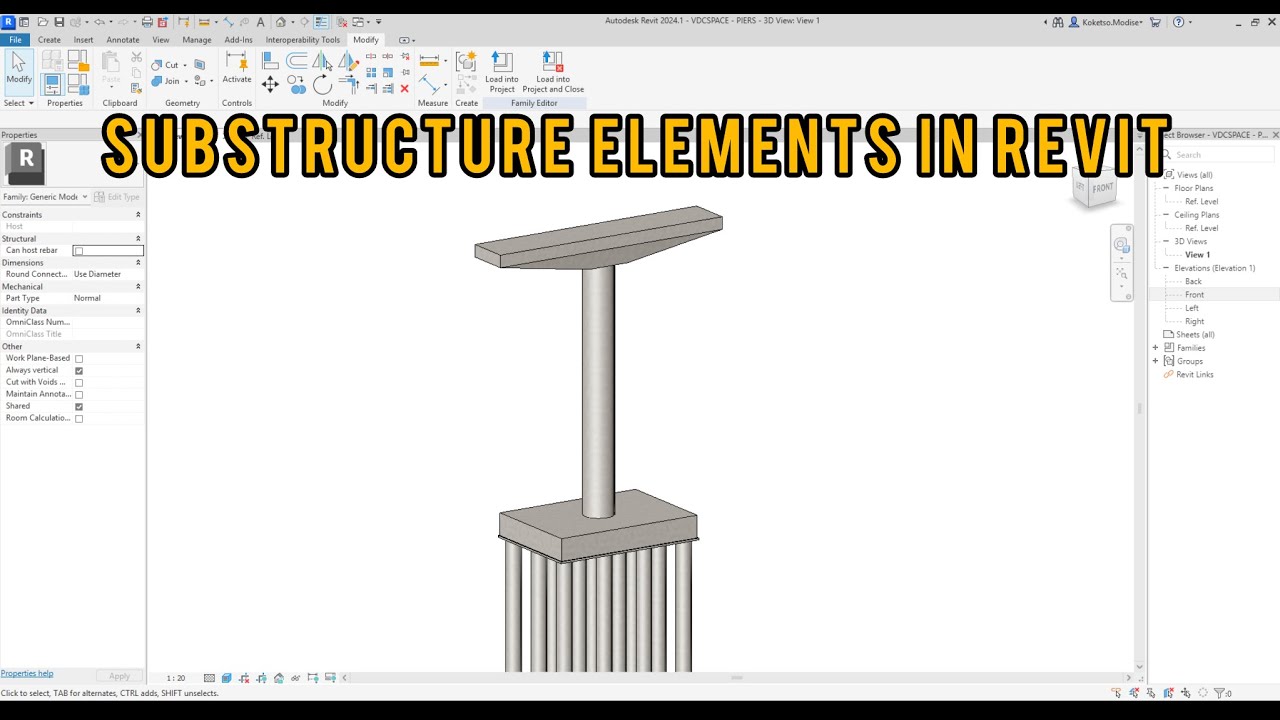
Task: Toggle the Can host rebar checkbox
Action: point(78,251)
